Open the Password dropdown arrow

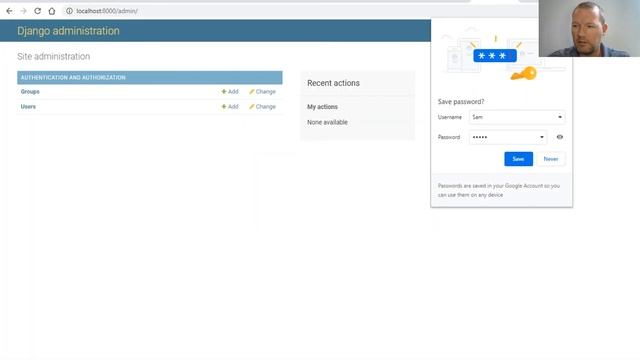click(x=542, y=137)
